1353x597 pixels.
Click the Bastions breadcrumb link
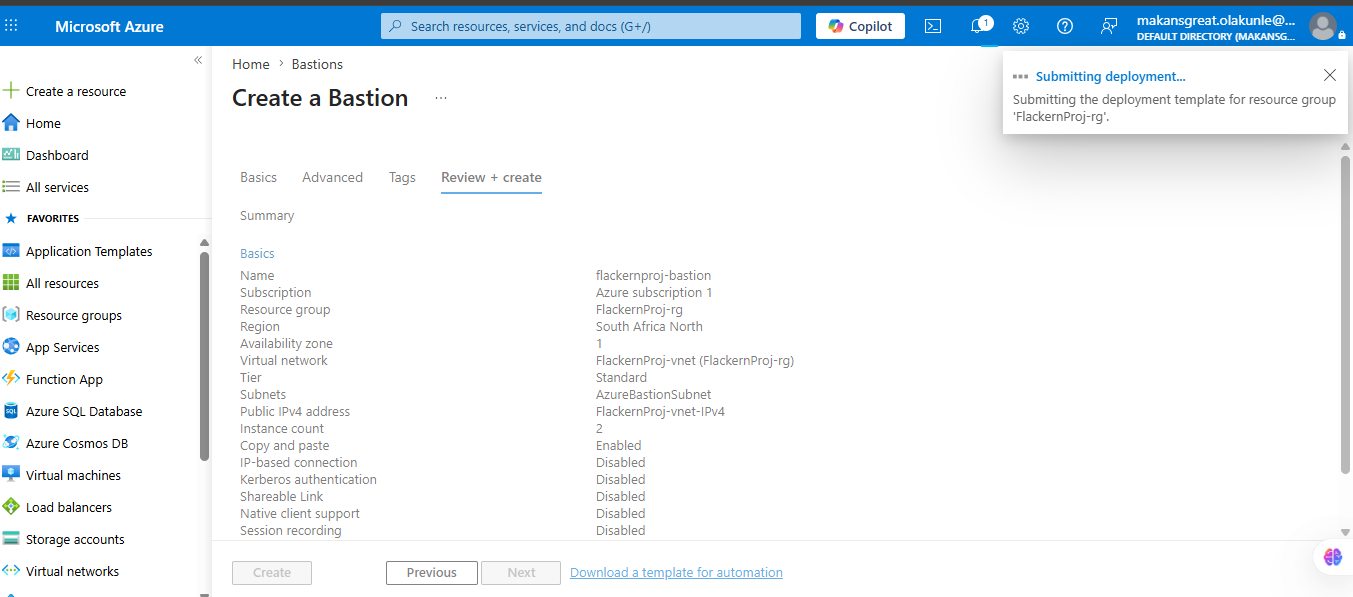pos(317,64)
